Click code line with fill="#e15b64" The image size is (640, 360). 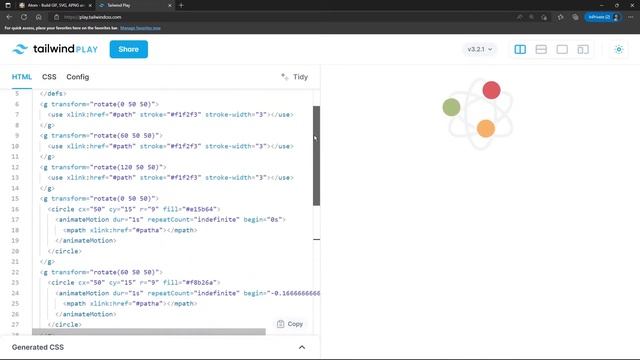pyautogui.click(x=134, y=209)
